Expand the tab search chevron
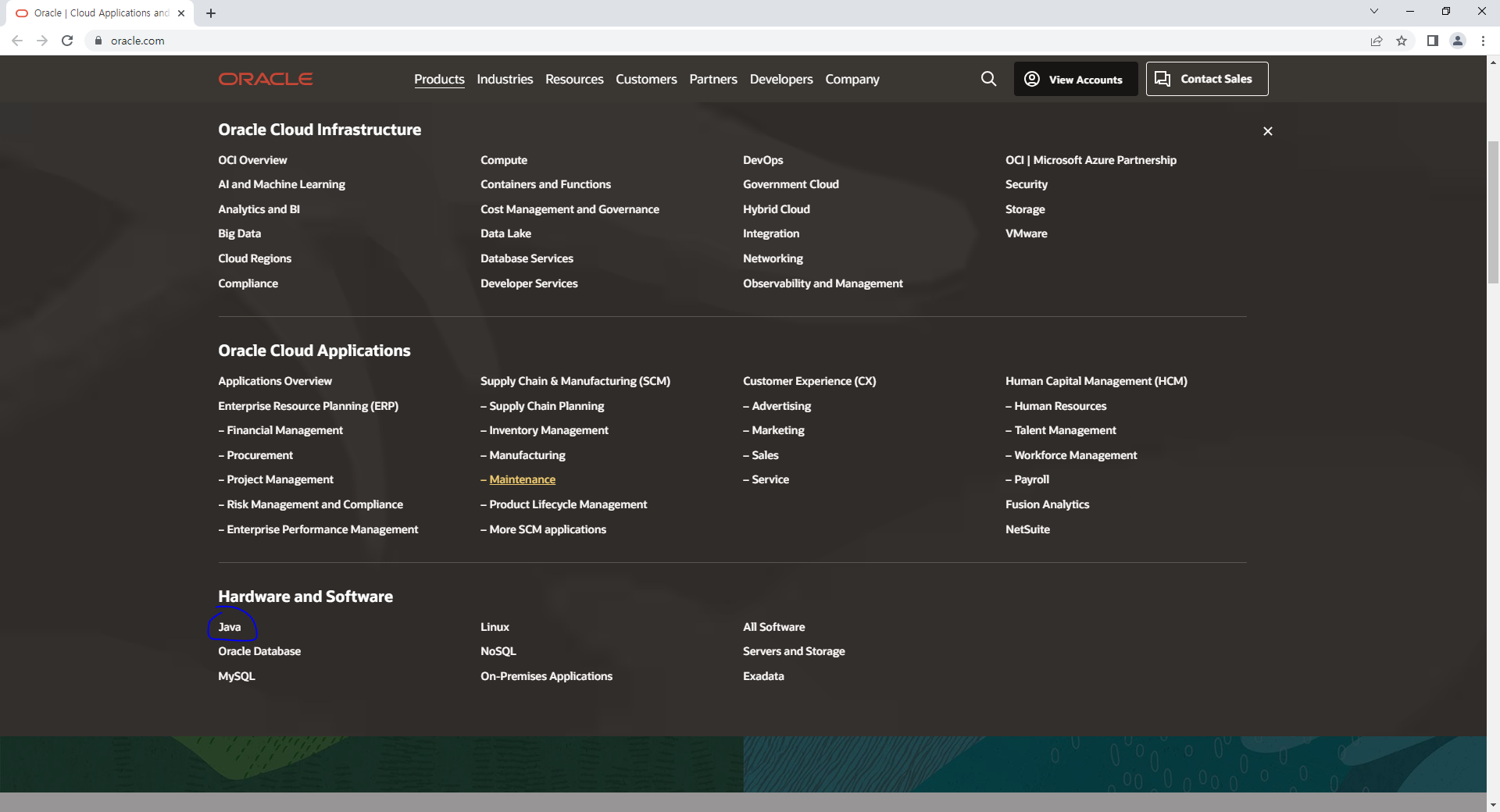Screen dimensions: 1500x812 [x=1374, y=11]
